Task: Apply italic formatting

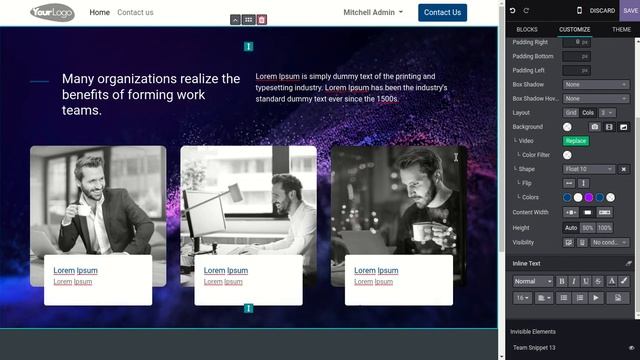Action: 573,281
